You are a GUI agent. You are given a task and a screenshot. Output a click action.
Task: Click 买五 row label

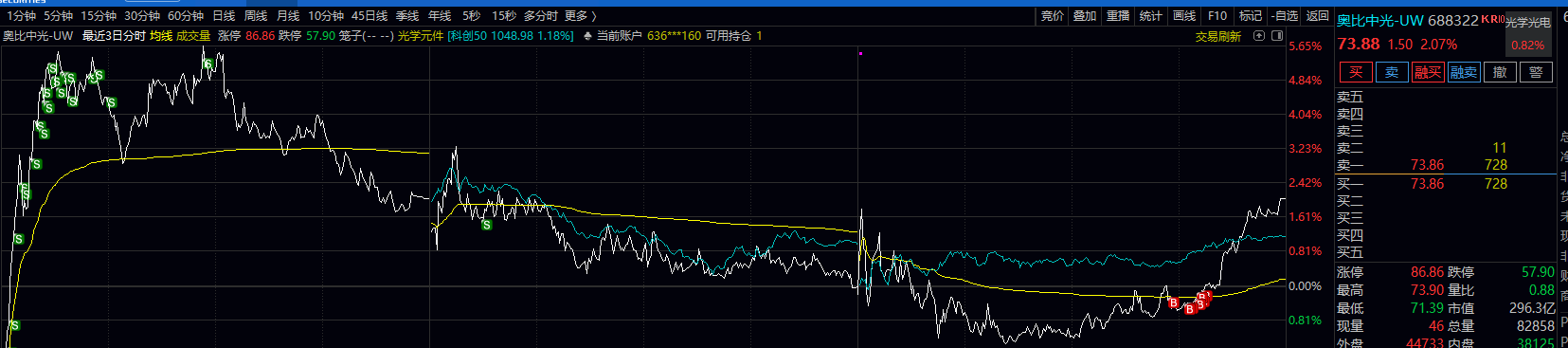(x=1350, y=252)
